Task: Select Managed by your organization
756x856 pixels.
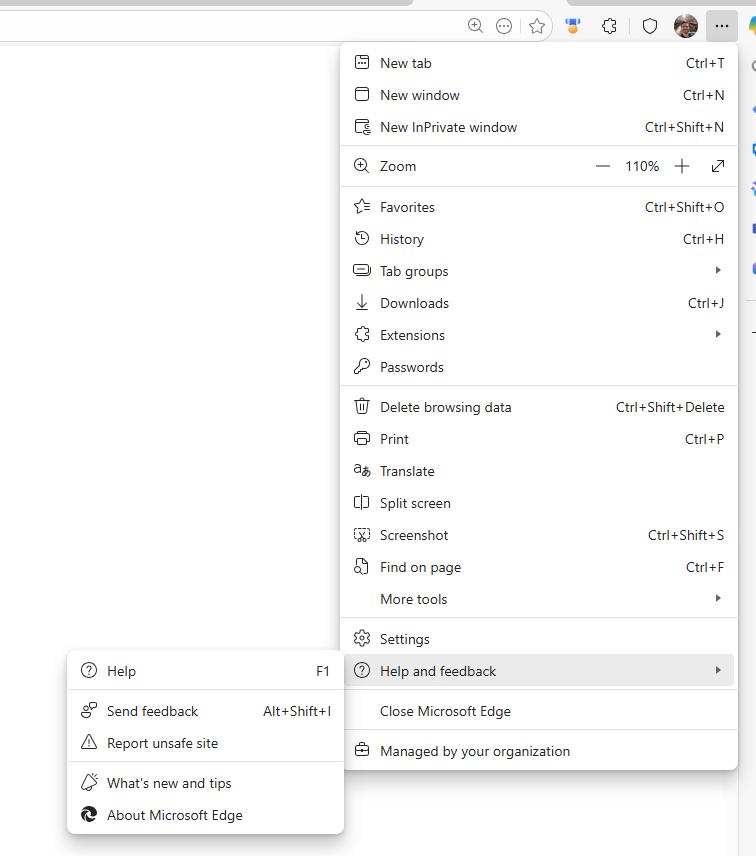Action: click(539, 751)
